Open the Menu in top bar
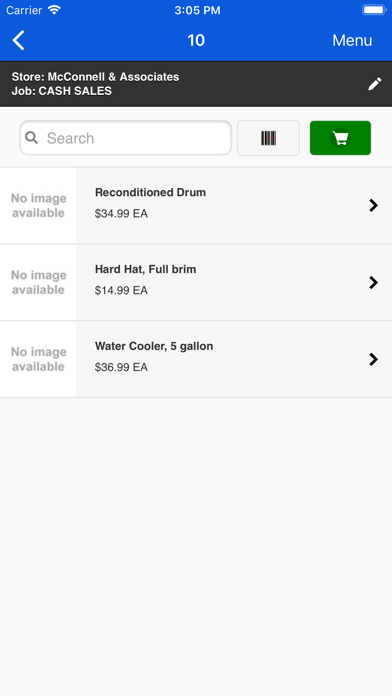This screenshot has height=696, width=392. 352,40
